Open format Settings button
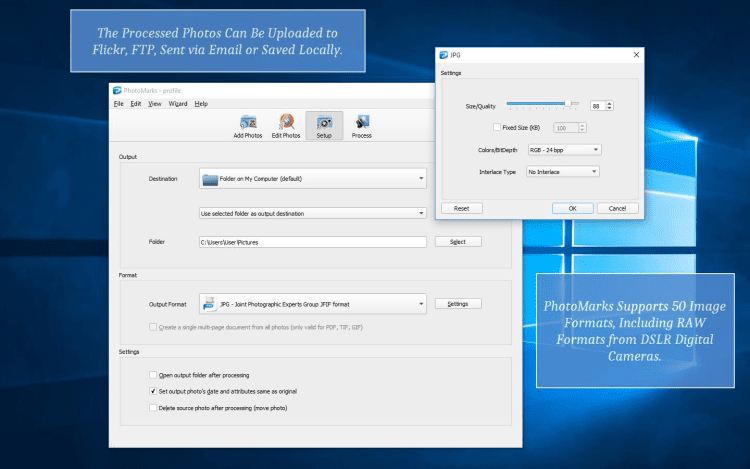Image resolution: width=750 pixels, height=469 pixels. [x=458, y=304]
